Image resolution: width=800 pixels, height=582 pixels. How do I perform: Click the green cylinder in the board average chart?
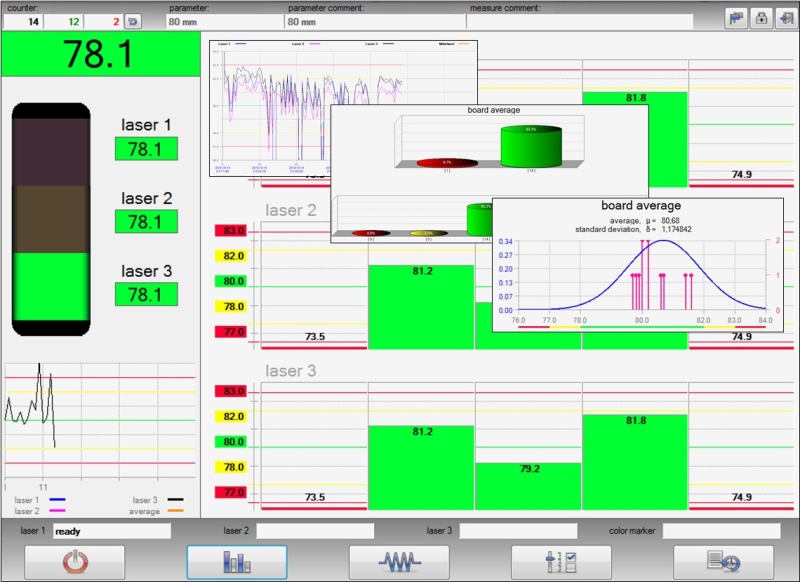tap(531, 147)
